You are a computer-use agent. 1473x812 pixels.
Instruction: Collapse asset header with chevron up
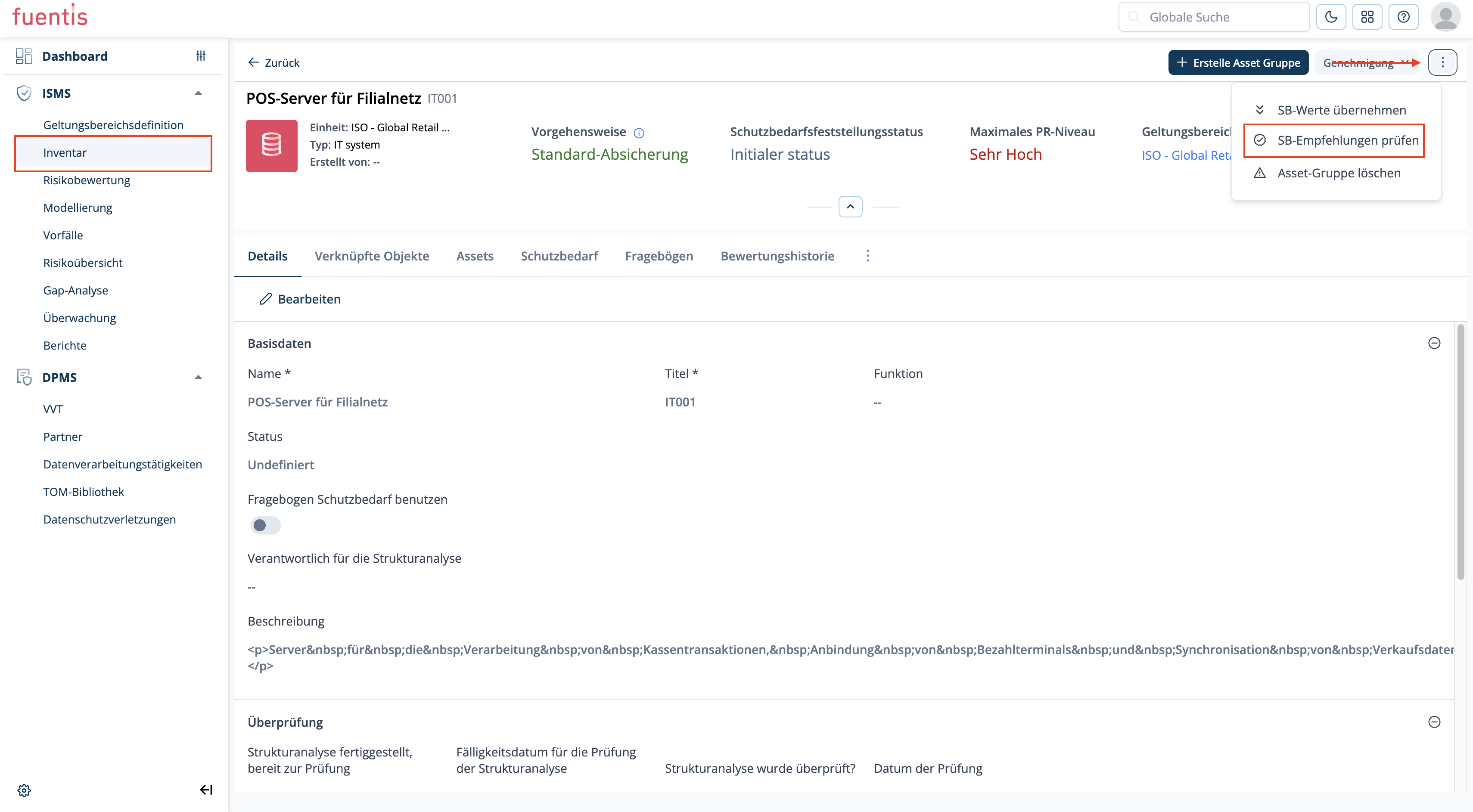(850, 207)
